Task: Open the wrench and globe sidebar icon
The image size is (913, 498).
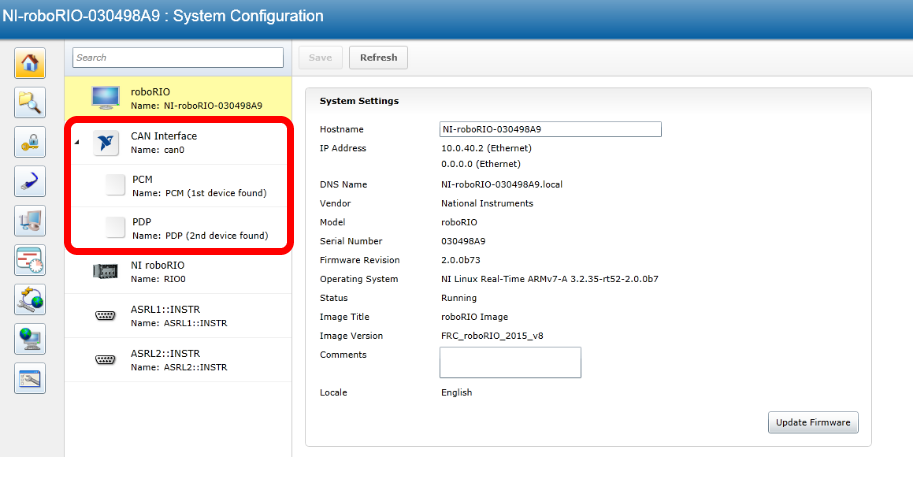Action: click(30, 300)
